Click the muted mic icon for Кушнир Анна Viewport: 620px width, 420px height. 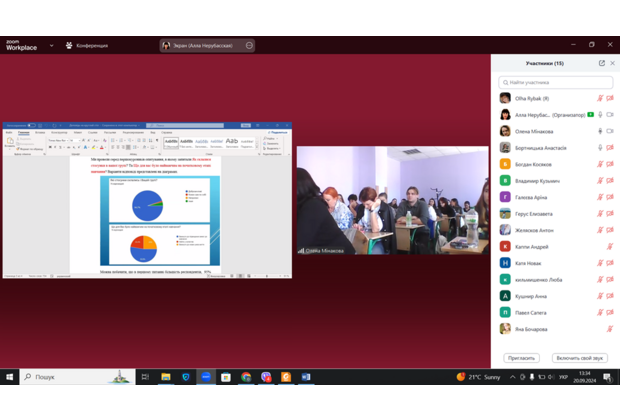600,296
